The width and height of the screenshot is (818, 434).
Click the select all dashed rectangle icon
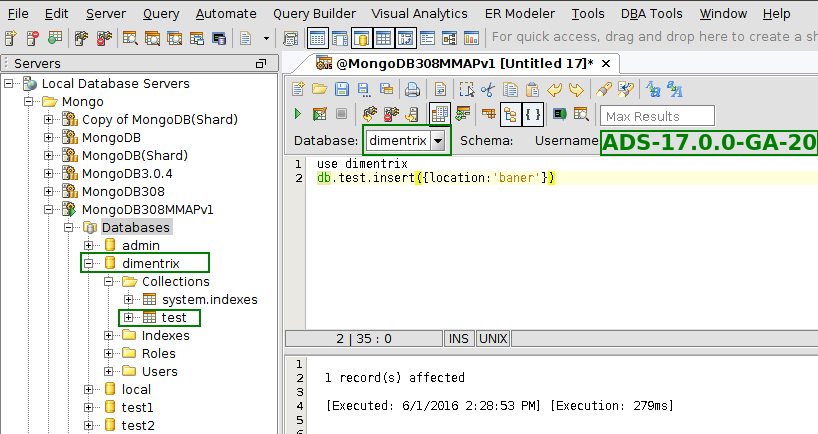point(466,89)
